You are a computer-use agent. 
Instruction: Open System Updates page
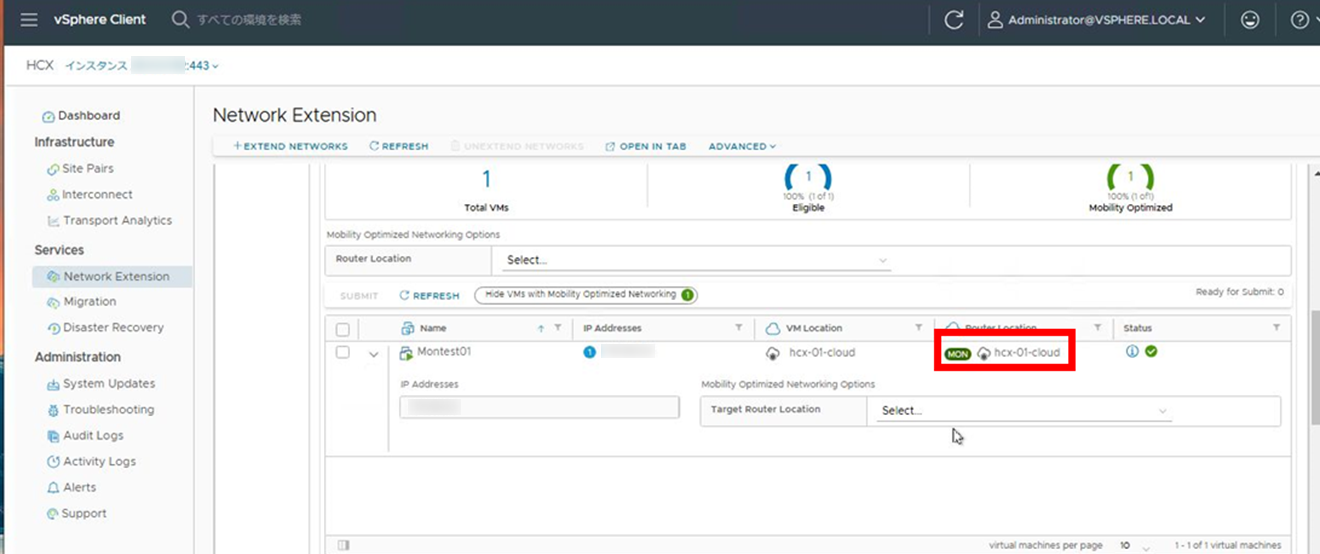pyautogui.click(x=101, y=384)
